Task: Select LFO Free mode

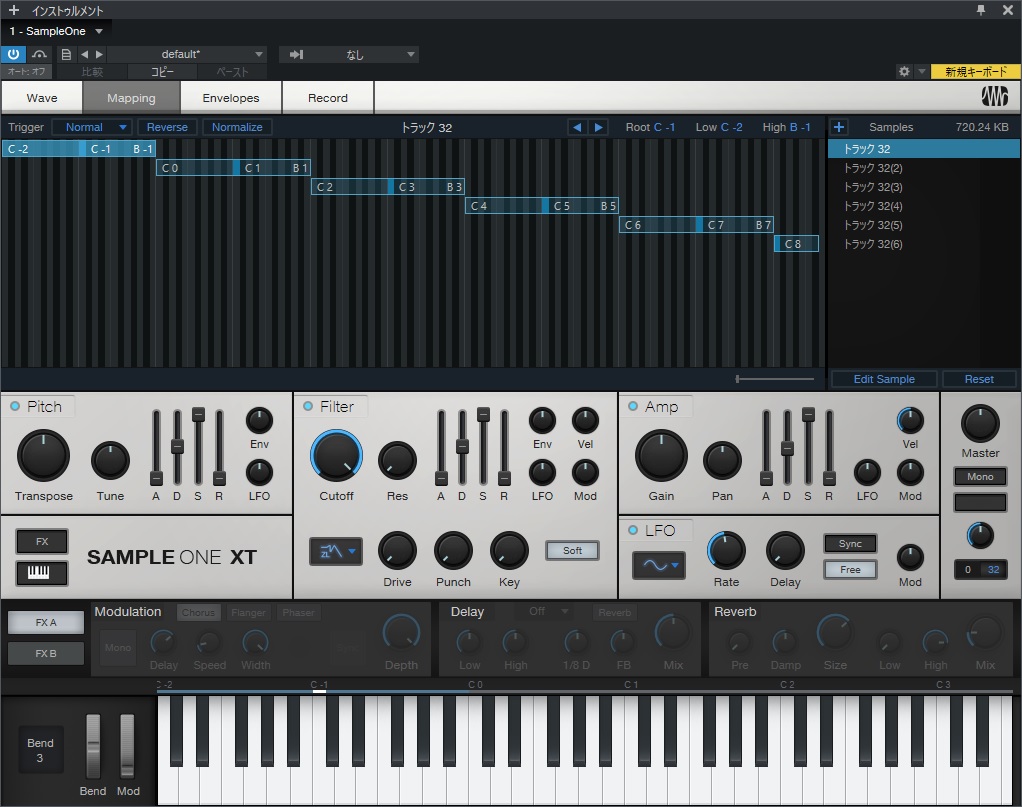Action: coord(850,569)
